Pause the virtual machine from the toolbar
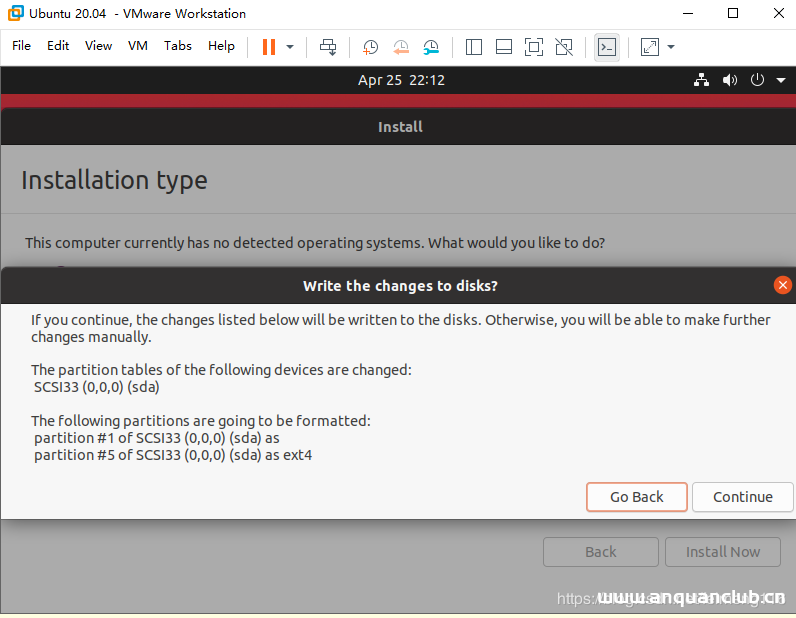This screenshot has width=796, height=618. coord(268,47)
